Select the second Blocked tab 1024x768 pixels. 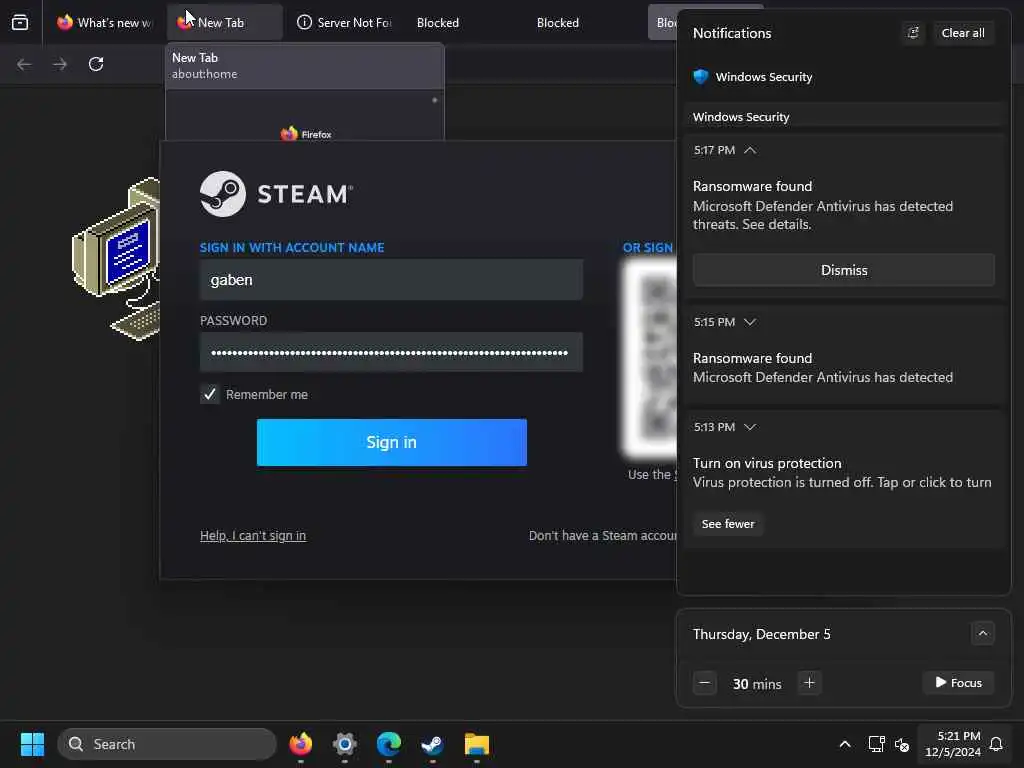click(558, 23)
